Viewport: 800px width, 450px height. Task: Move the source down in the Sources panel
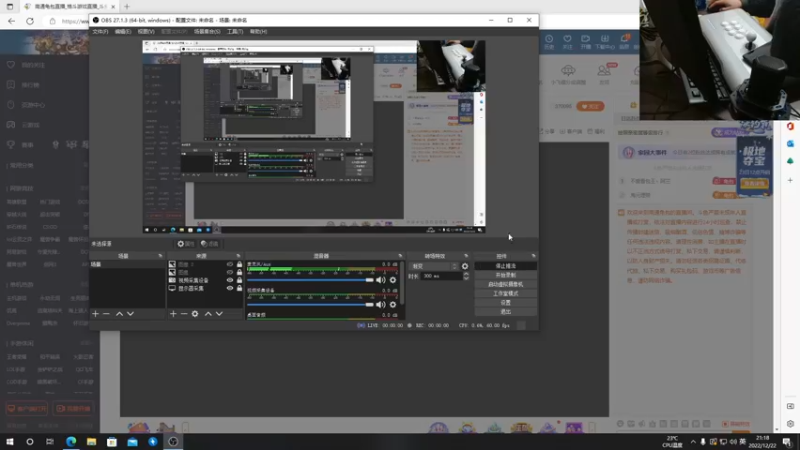219,314
